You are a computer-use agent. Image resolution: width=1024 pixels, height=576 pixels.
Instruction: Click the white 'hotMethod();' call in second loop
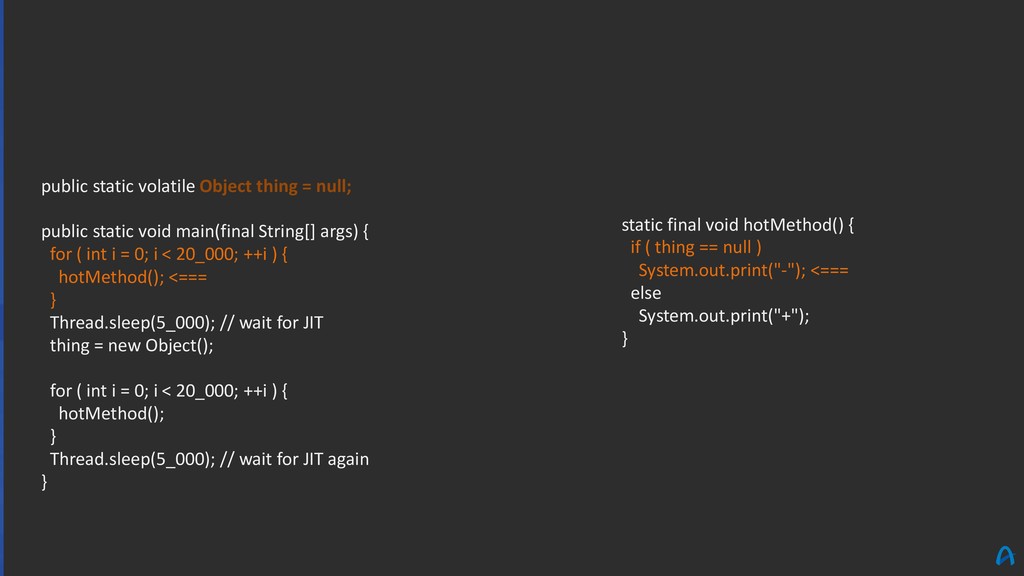[111, 413]
